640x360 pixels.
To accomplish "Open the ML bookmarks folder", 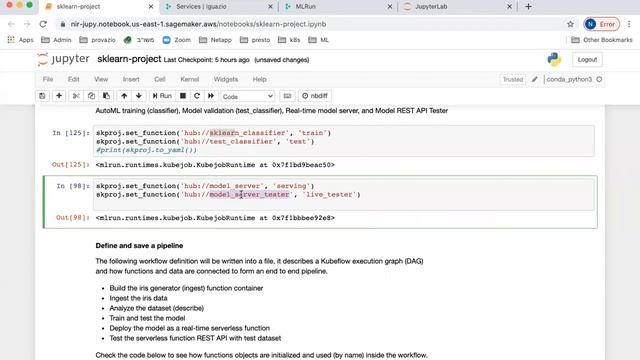I will click(319, 40).
